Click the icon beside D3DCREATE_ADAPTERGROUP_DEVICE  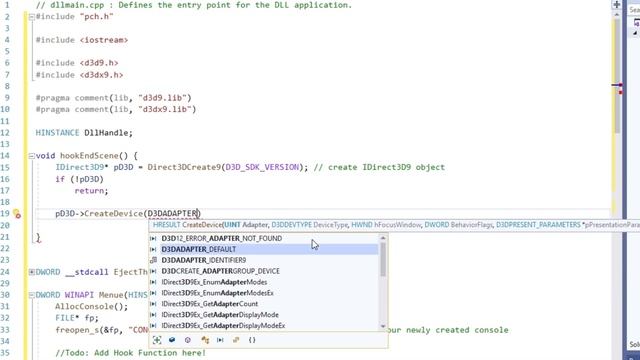coord(153,271)
